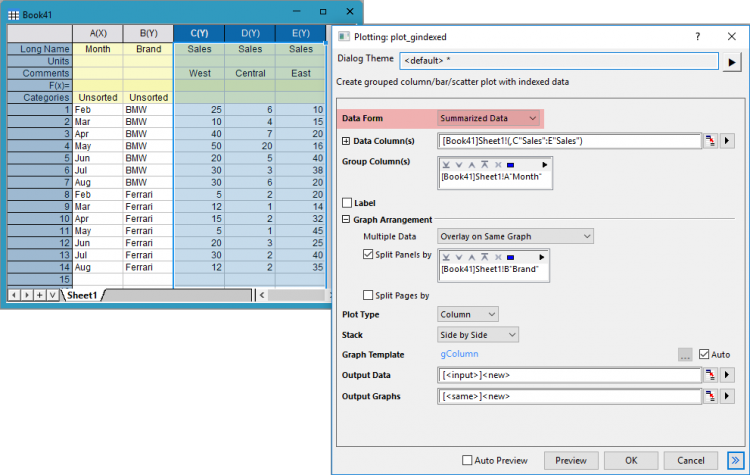Select column header B(Y) in Book41
The image size is (750, 475).
tap(149, 33)
